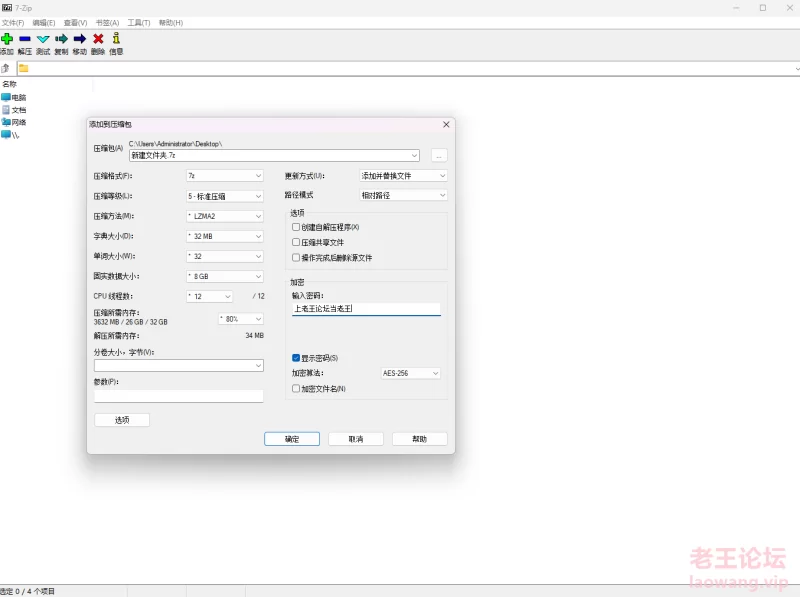Open the Tools (工具) menu

click(139, 23)
